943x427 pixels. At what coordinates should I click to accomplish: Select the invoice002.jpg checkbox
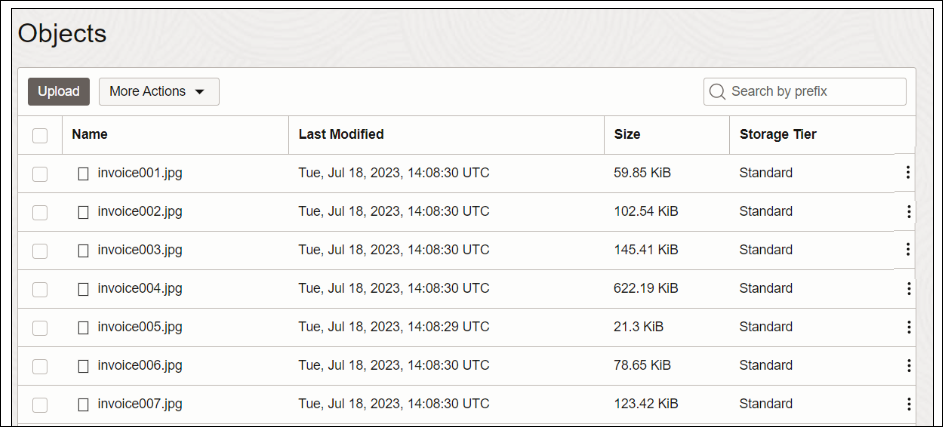pyautogui.click(x=40, y=212)
